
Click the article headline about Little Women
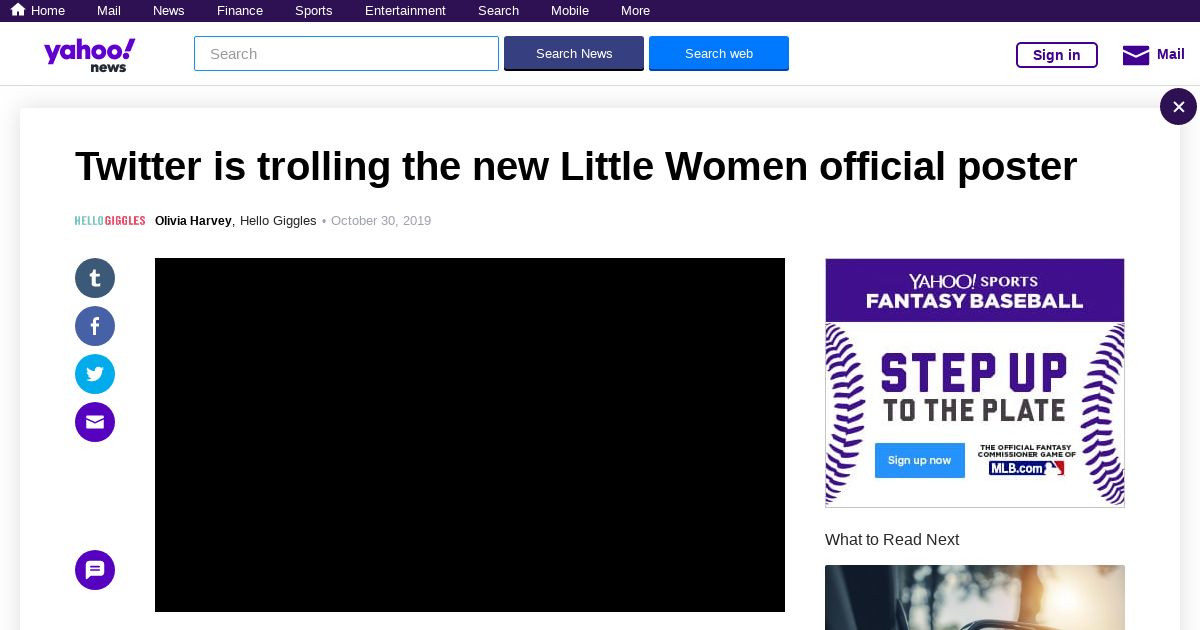tap(576, 166)
